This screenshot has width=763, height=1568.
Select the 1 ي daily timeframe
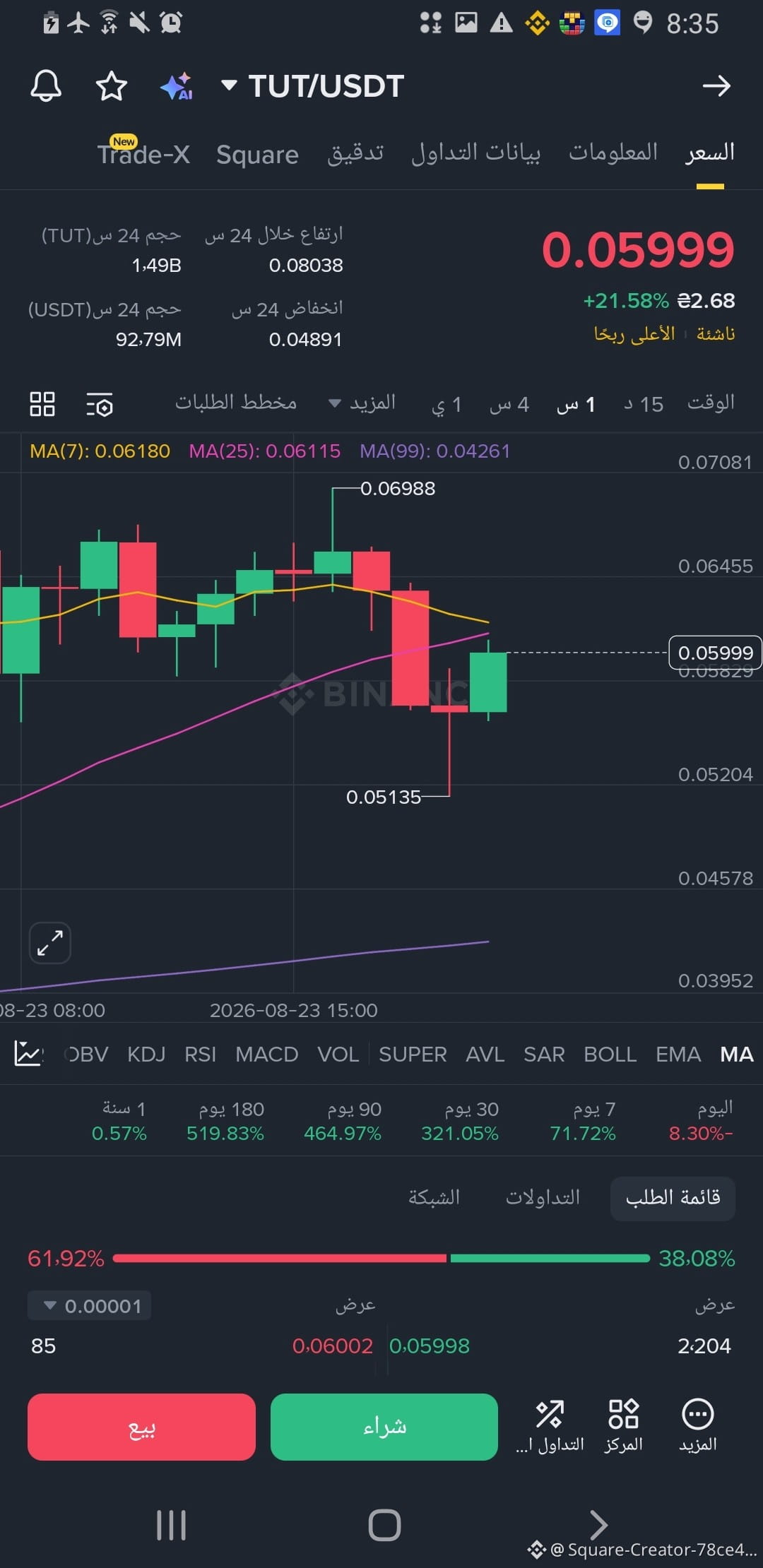click(446, 404)
